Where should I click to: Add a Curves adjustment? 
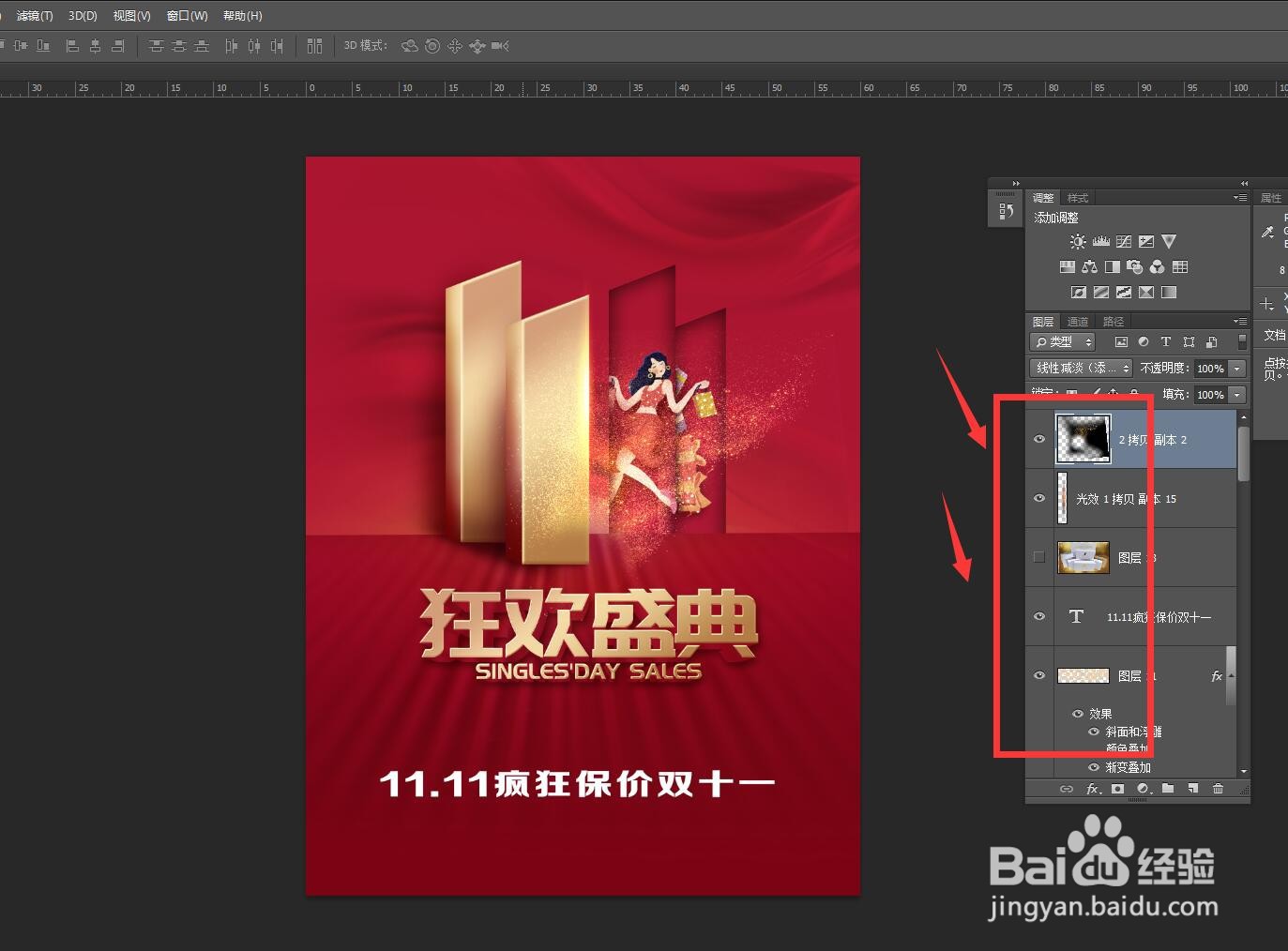tap(1124, 242)
